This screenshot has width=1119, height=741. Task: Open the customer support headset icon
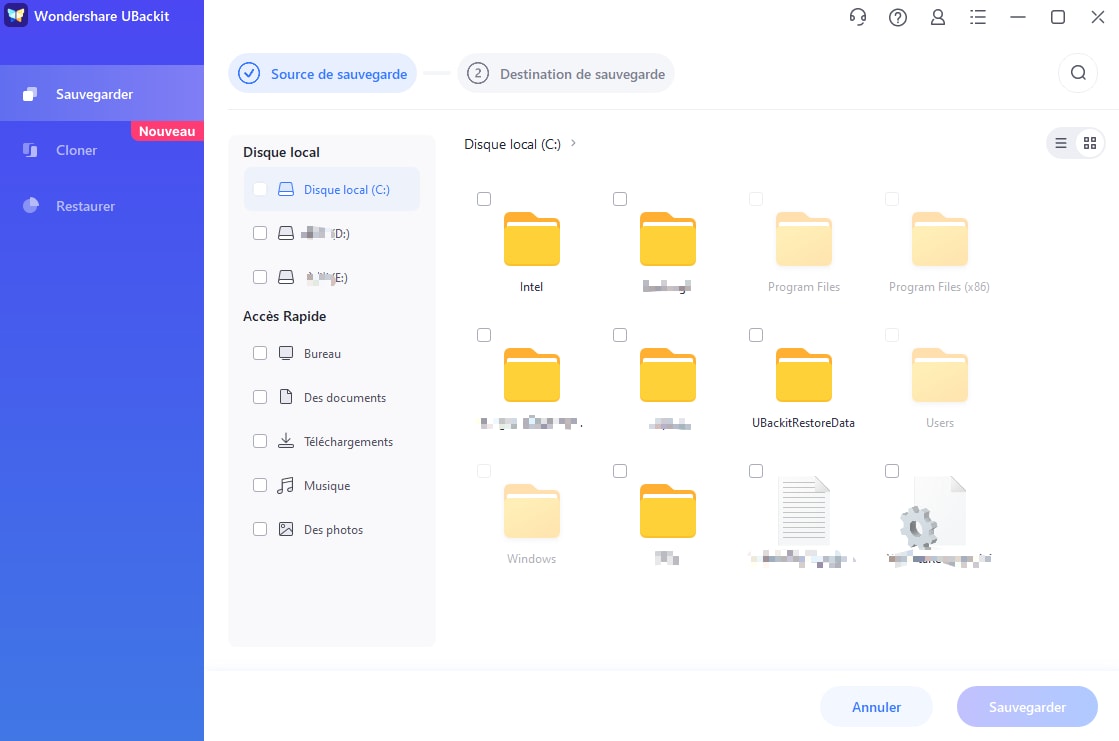click(x=858, y=17)
